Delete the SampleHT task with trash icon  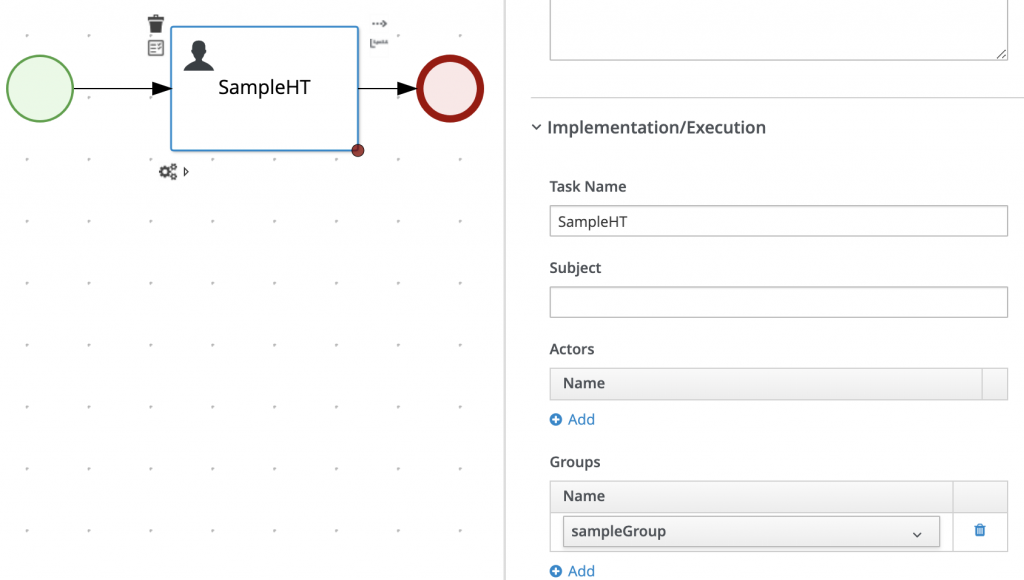tap(156, 24)
